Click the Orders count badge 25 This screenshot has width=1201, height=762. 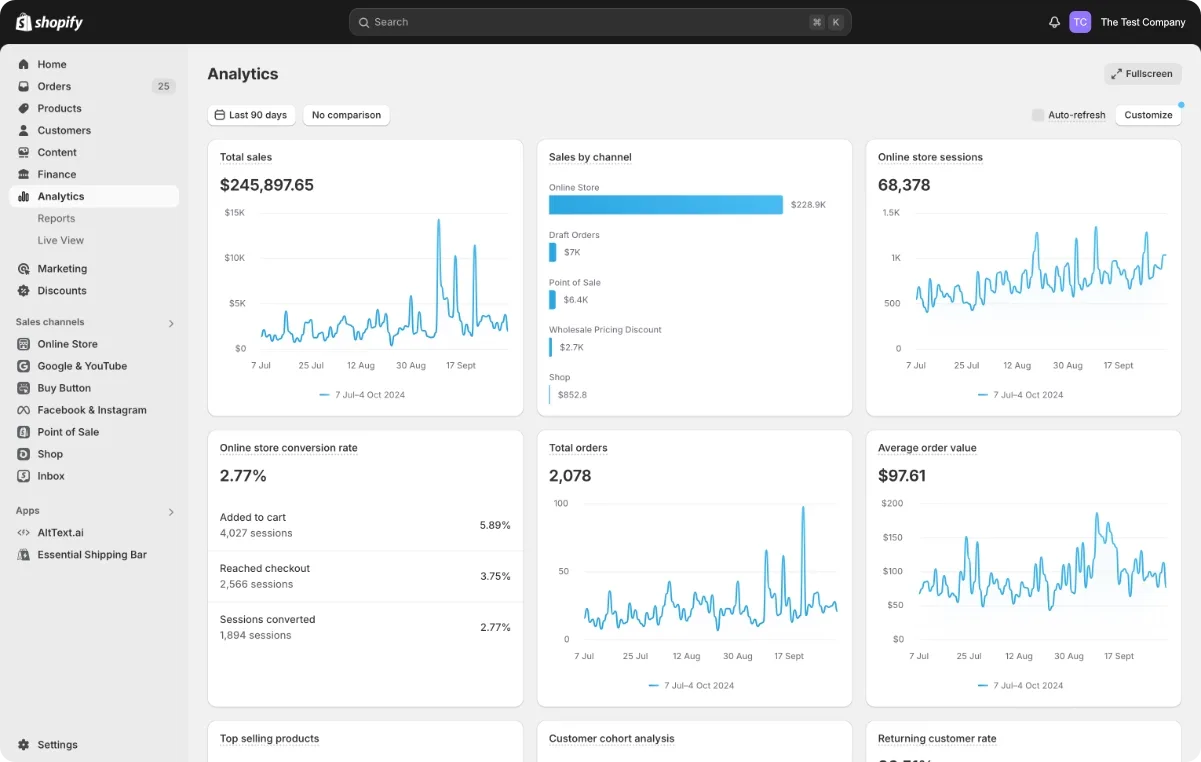click(x=164, y=86)
